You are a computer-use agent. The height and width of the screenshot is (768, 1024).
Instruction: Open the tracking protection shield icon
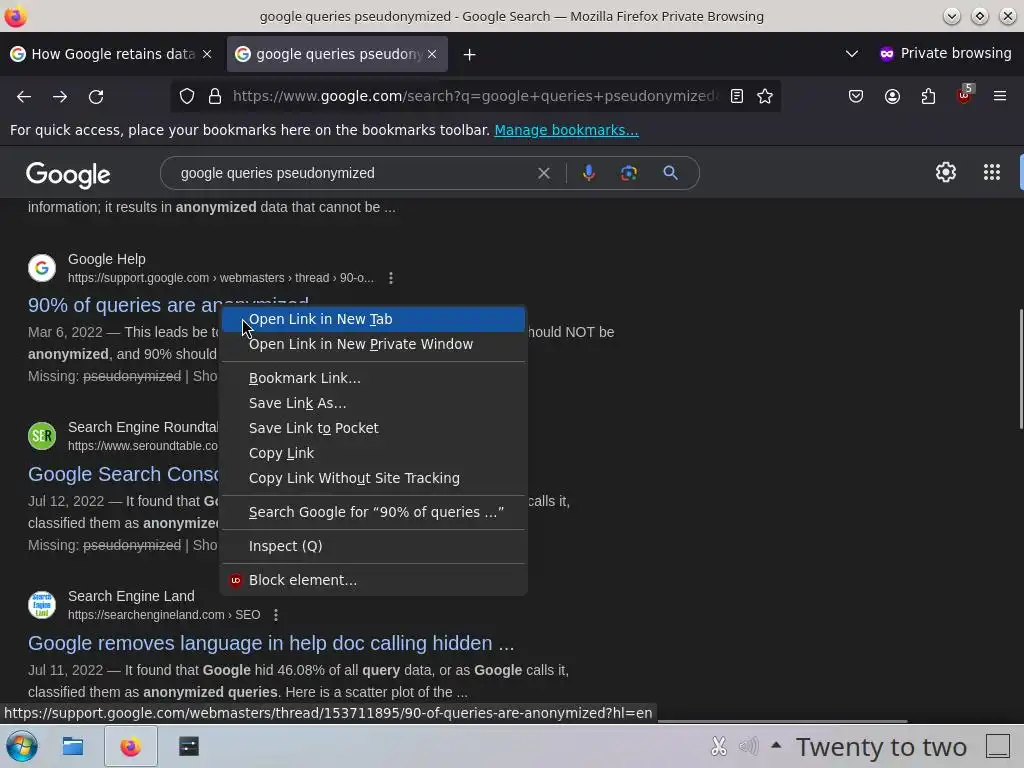tap(187, 97)
